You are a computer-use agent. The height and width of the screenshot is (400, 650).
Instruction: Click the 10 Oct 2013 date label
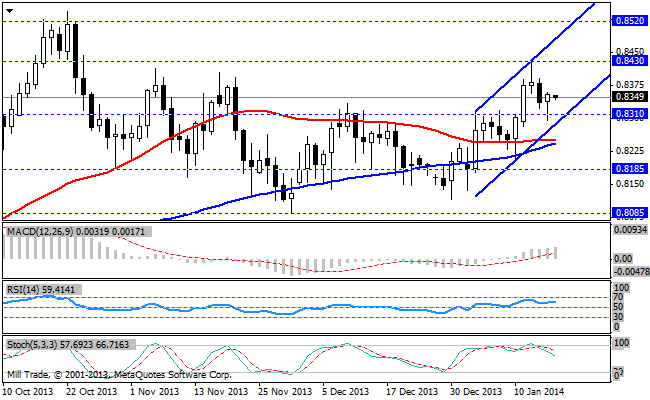(x=28, y=392)
